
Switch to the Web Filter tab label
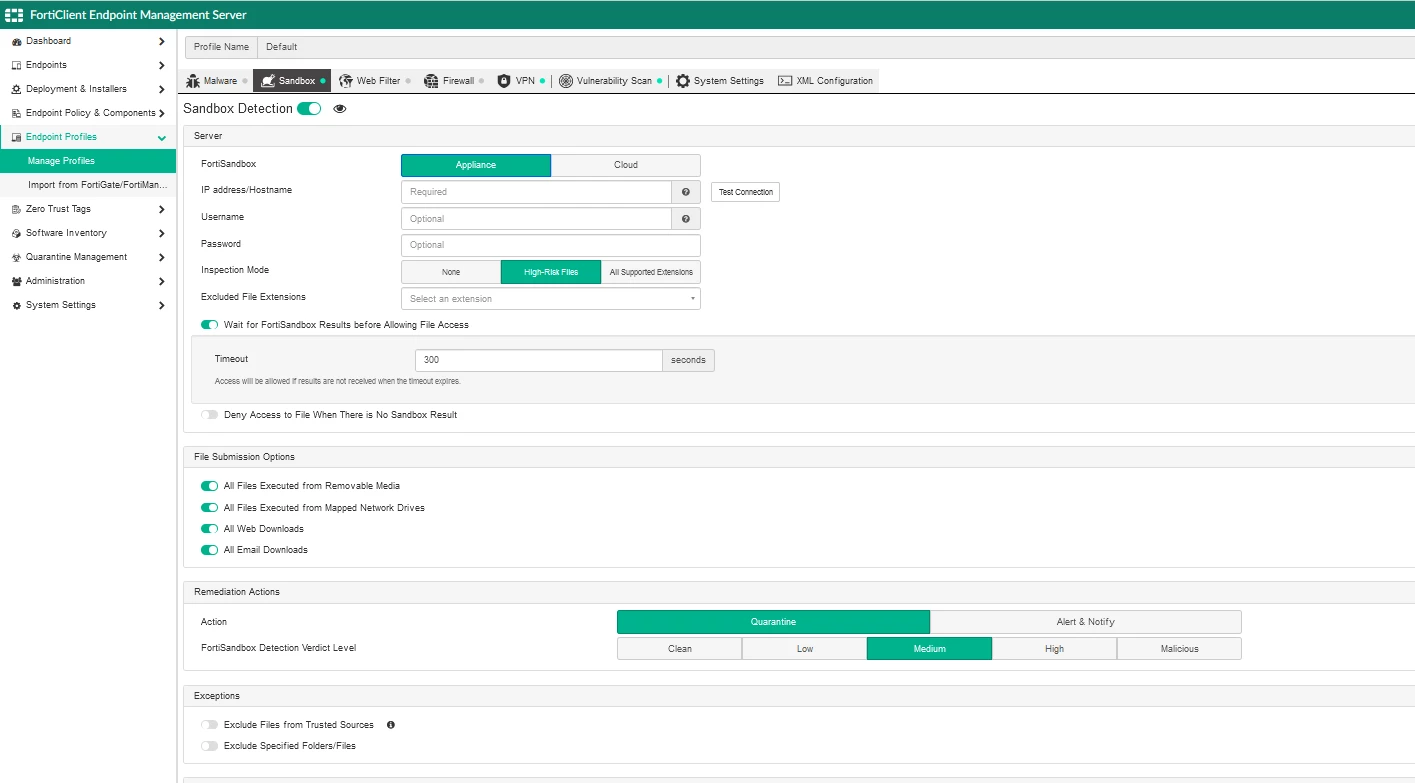(x=379, y=81)
